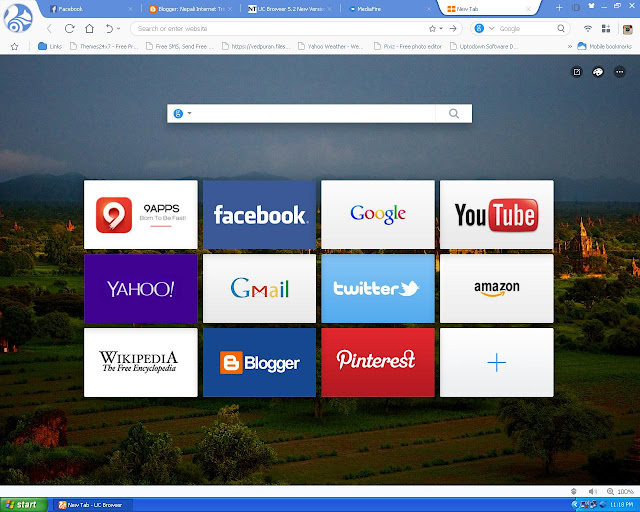Select the New Tab tab

pyautogui.click(x=488, y=9)
